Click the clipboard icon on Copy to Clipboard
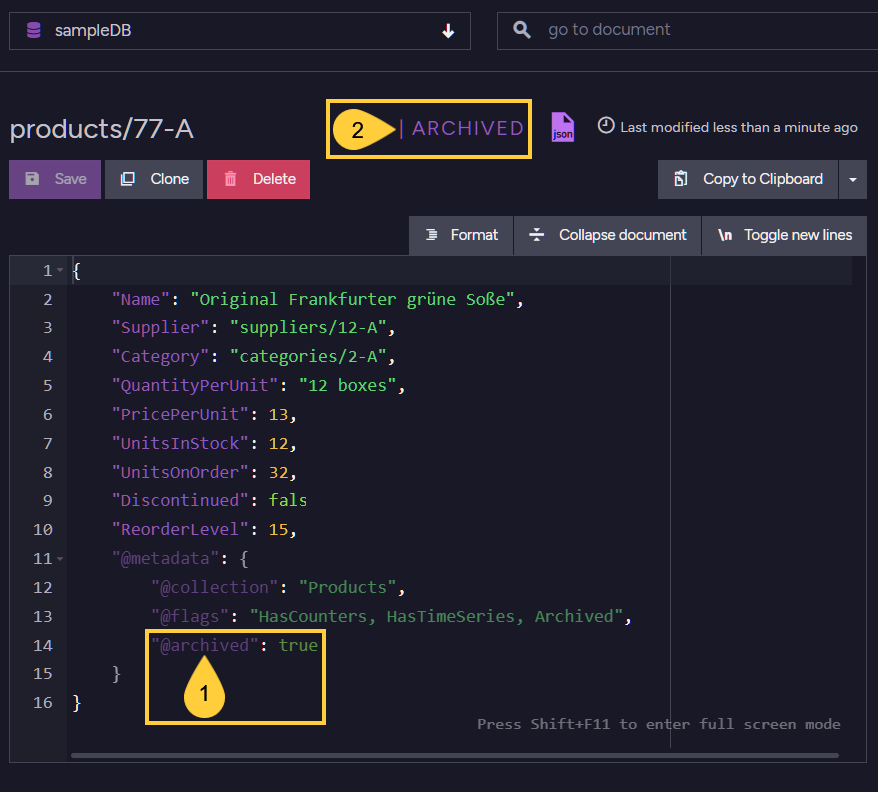 [x=681, y=178]
